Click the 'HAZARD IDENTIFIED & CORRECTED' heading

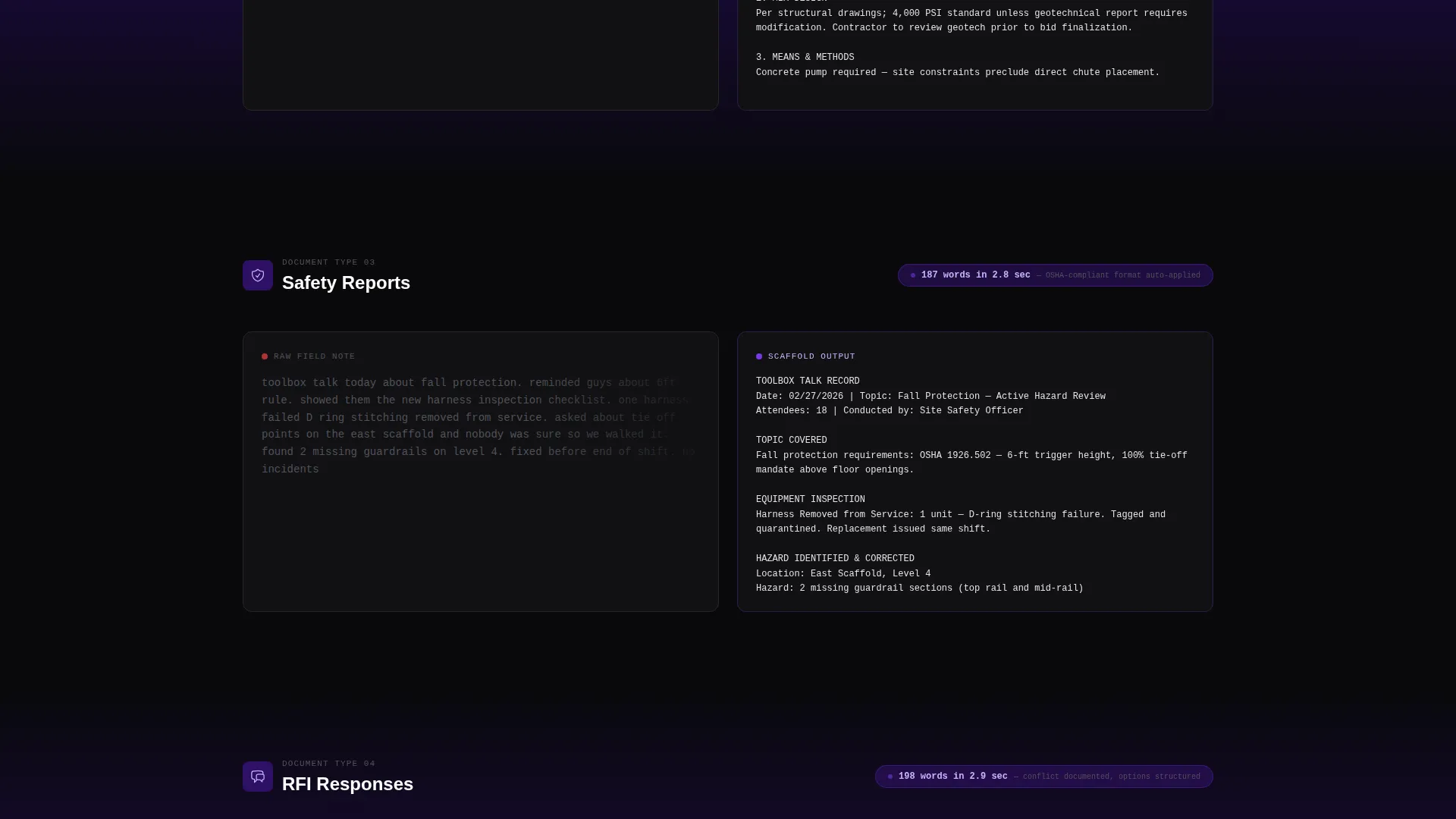[835, 559]
